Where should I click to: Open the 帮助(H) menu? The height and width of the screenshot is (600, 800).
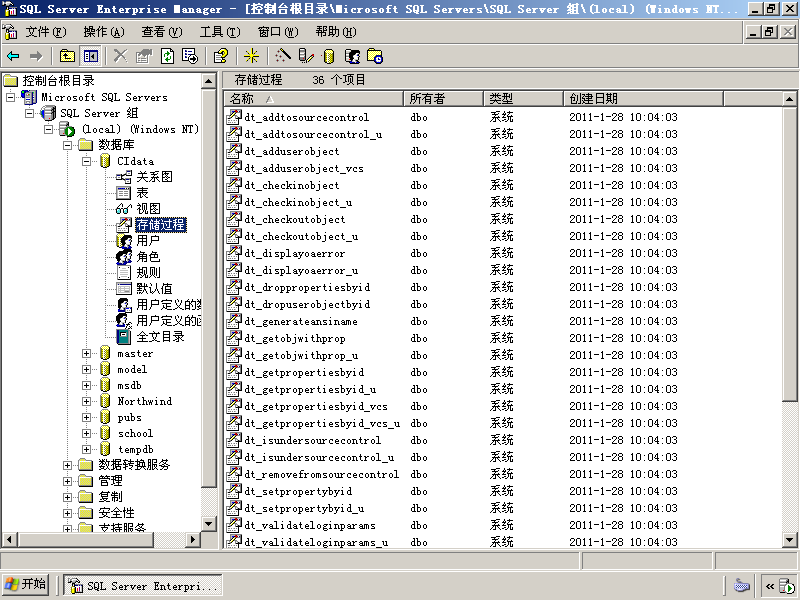[x=336, y=32]
